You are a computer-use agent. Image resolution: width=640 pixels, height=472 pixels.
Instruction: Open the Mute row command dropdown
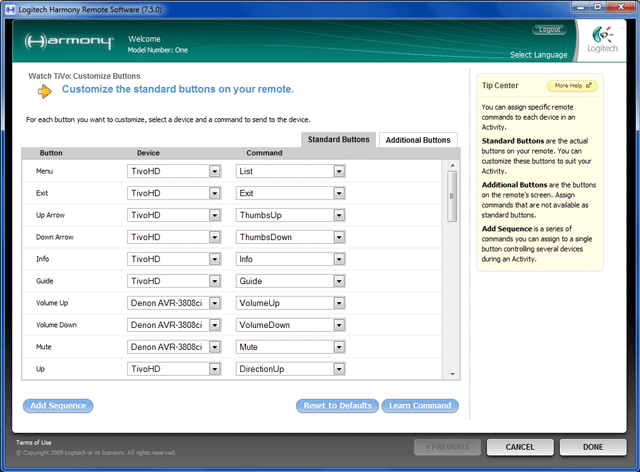pos(291,347)
